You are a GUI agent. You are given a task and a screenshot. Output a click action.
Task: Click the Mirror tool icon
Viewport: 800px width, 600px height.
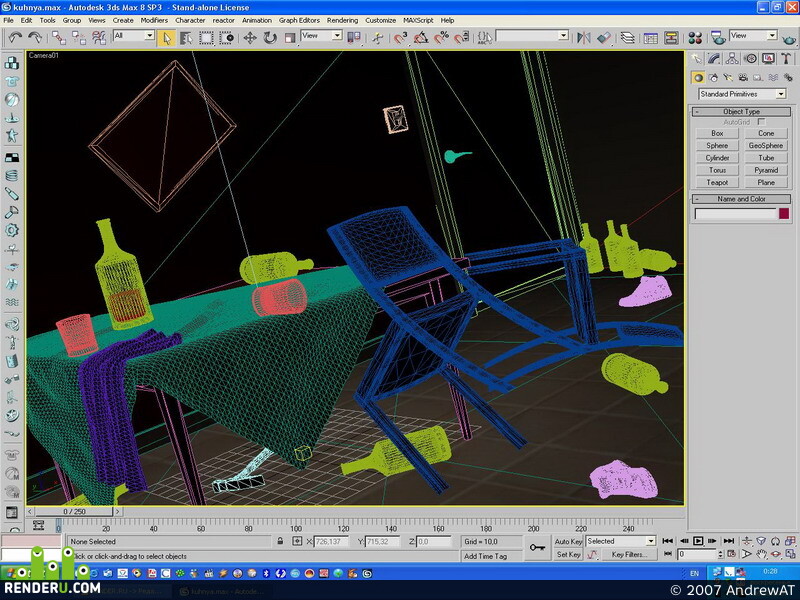(583, 37)
